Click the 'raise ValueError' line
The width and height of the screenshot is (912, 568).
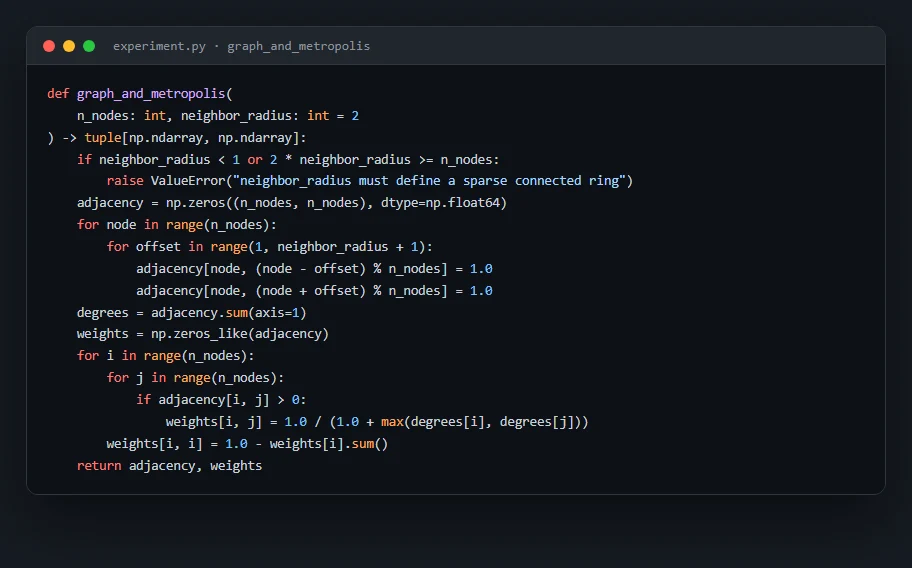click(x=370, y=181)
